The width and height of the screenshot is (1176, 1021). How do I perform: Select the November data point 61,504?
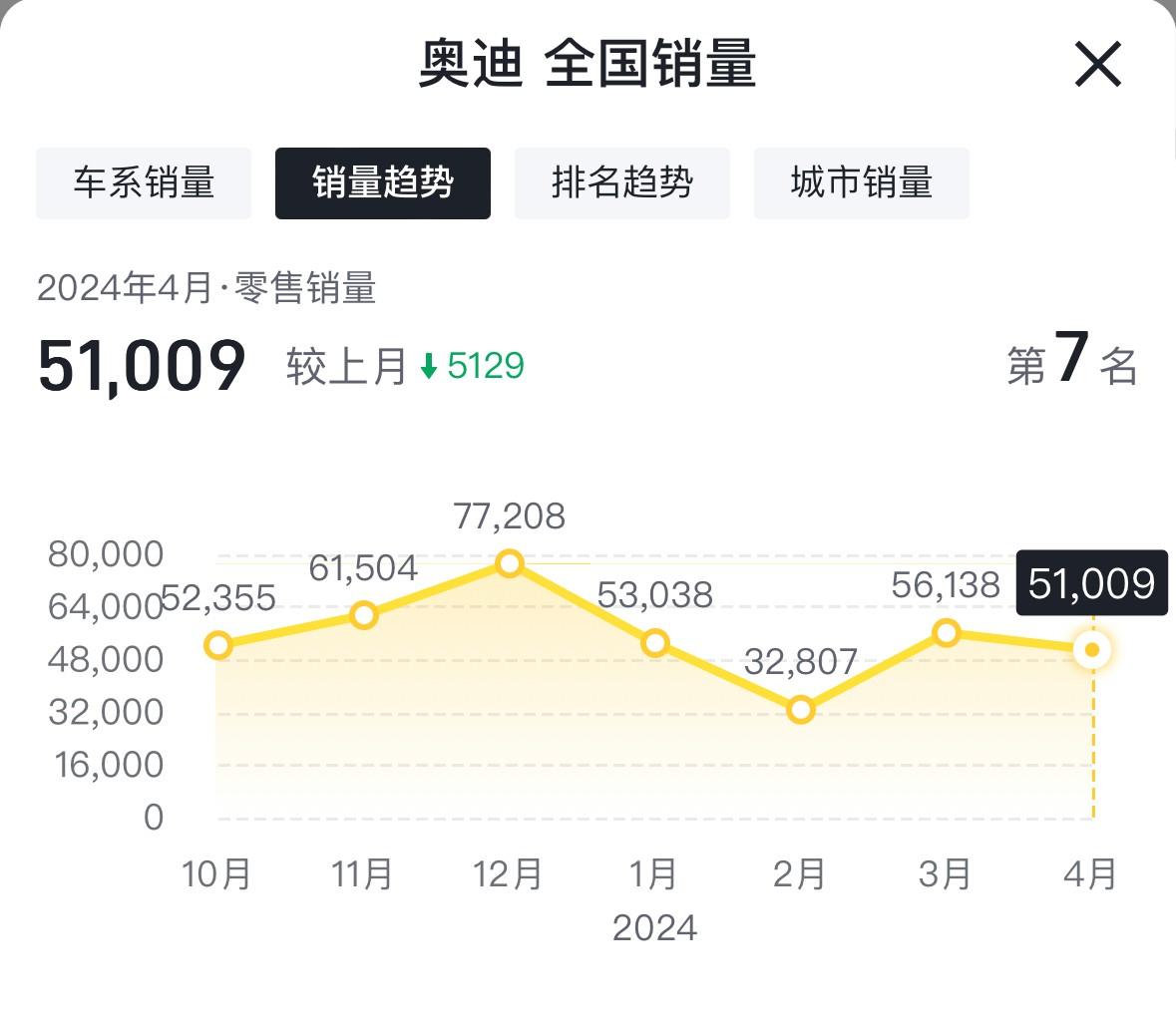364,615
